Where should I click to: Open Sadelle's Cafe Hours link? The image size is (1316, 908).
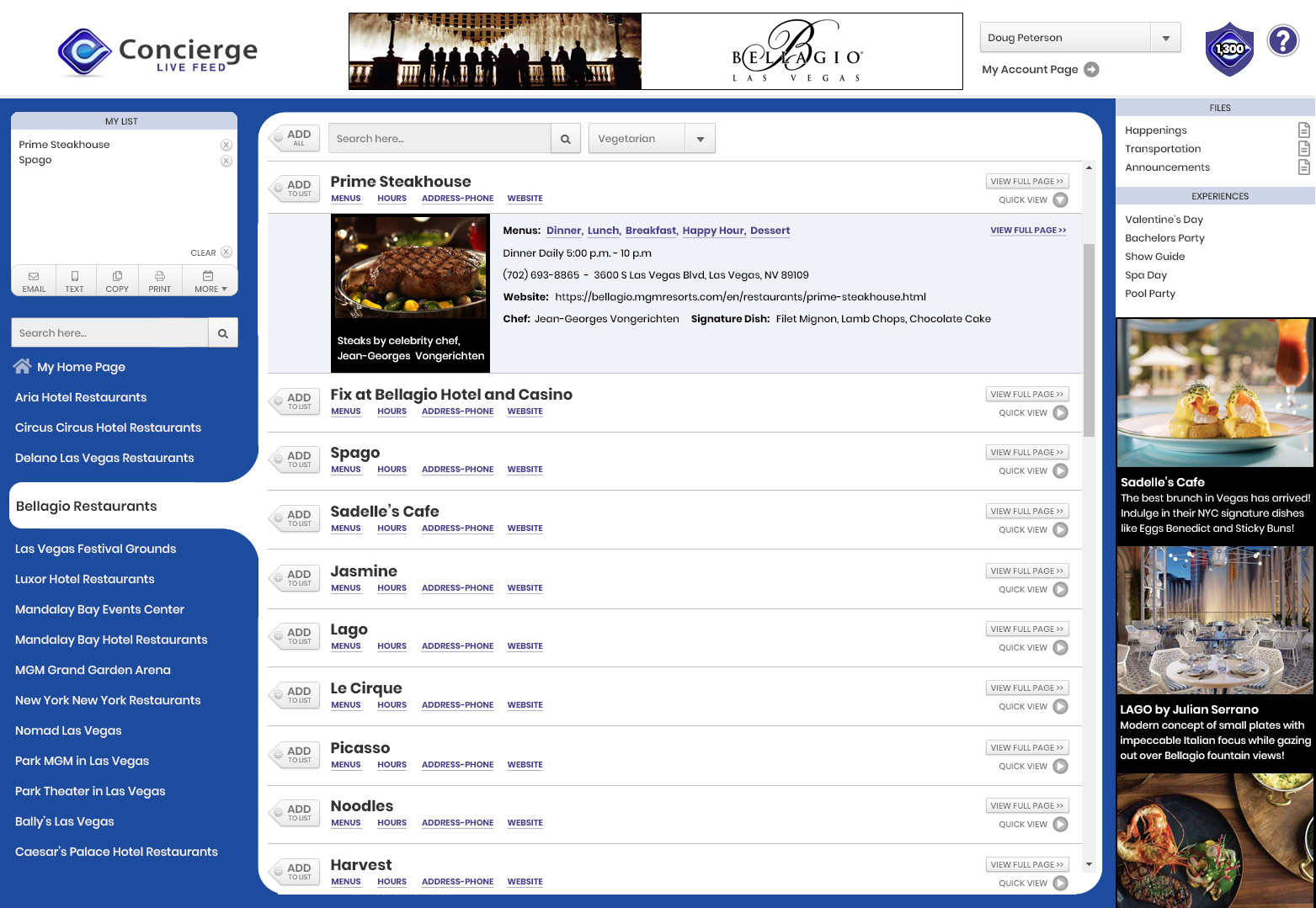click(x=392, y=528)
